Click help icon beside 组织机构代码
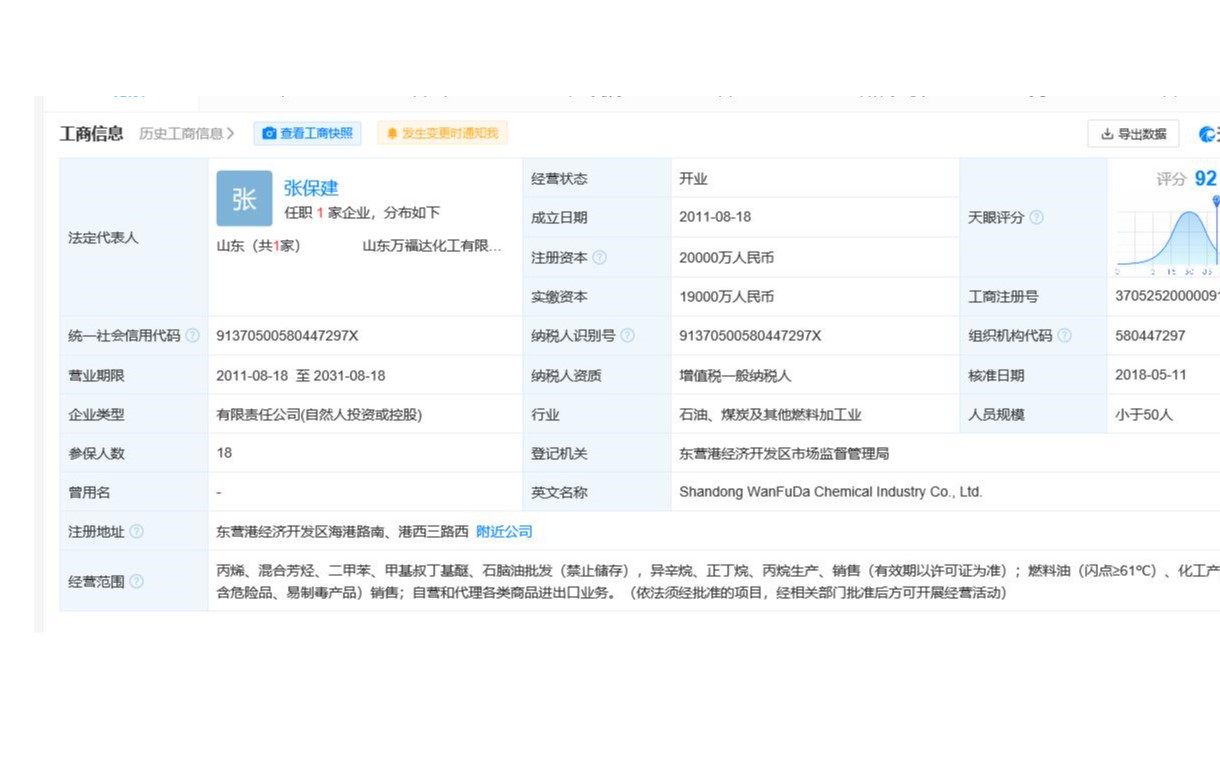 (x=1064, y=336)
